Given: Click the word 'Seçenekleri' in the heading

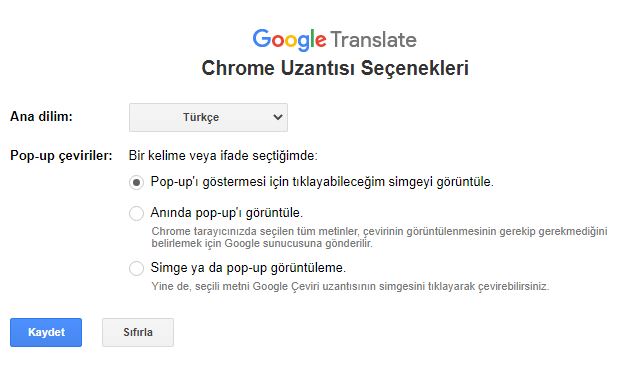Looking at the screenshot, I should (415, 68).
